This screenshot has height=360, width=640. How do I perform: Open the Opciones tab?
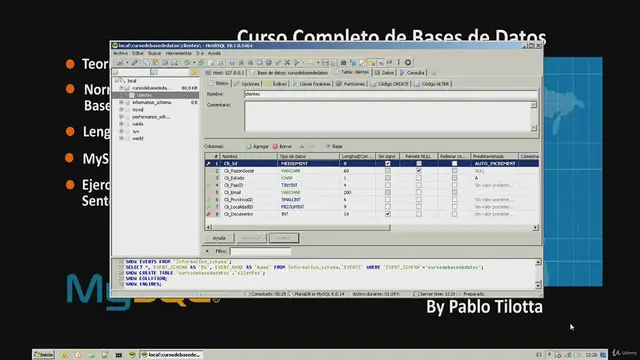[x=247, y=84]
